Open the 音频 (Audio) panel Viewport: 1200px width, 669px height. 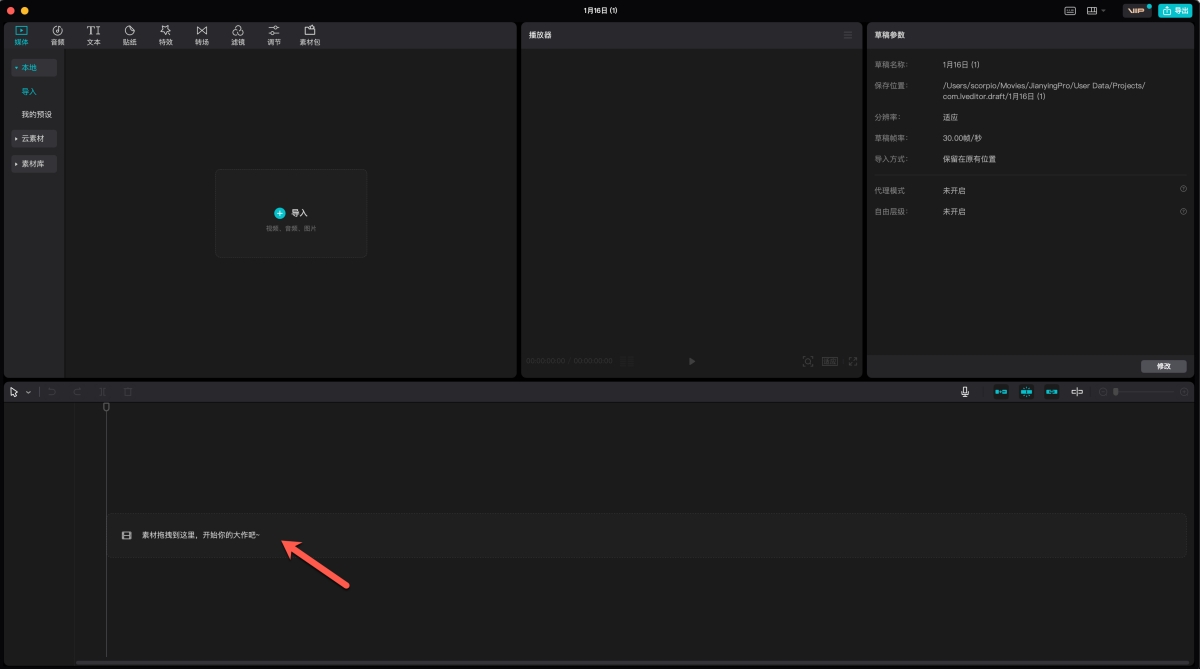57,35
